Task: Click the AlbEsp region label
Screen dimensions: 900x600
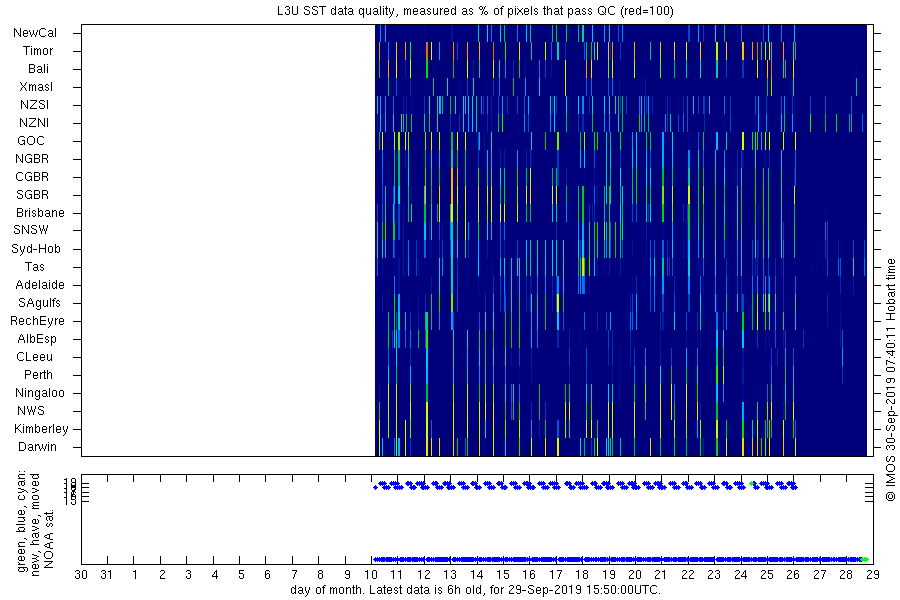Action: click(37, 339)
